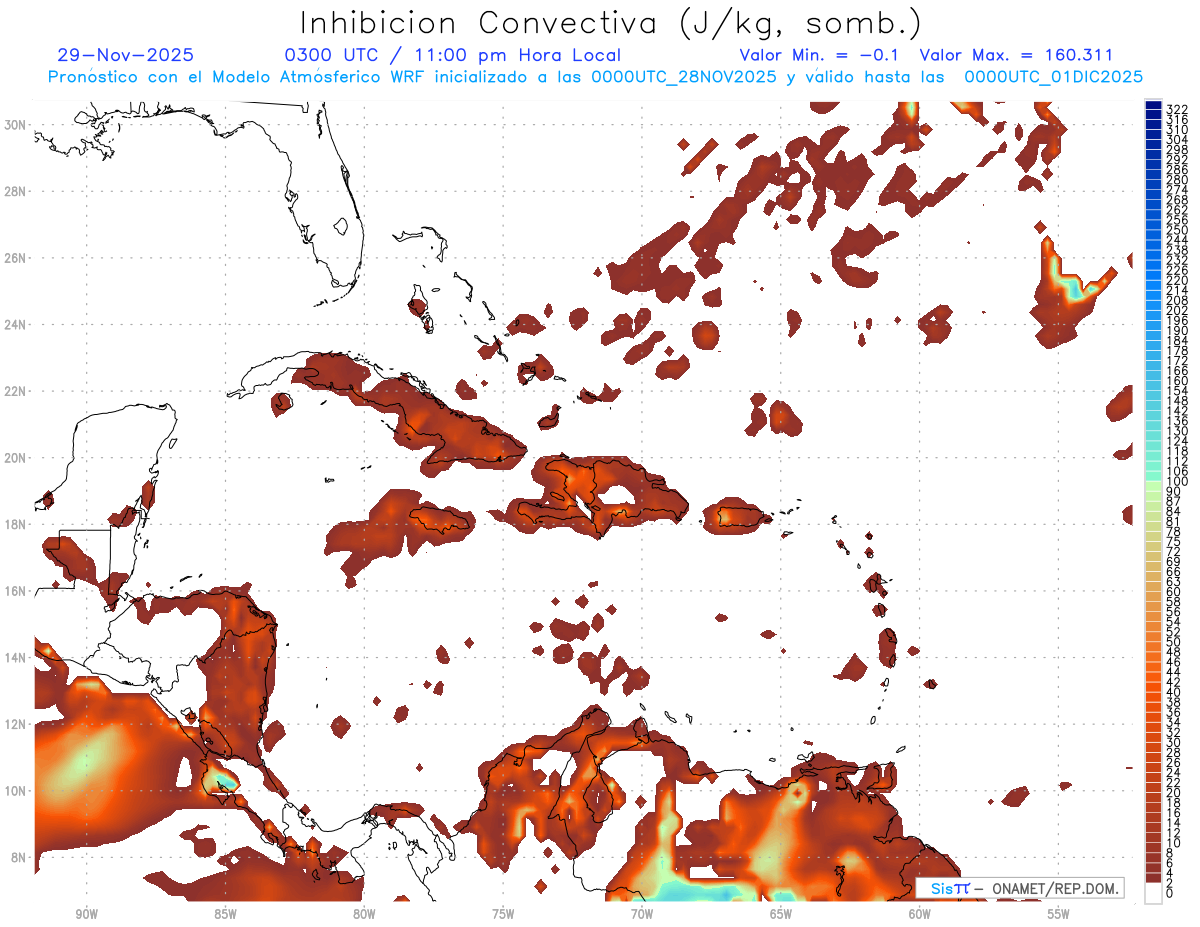Click the '55W' longitude label
This screenshot has height=927, width=1200.
pyautogui.click(x=1059, y=914)
